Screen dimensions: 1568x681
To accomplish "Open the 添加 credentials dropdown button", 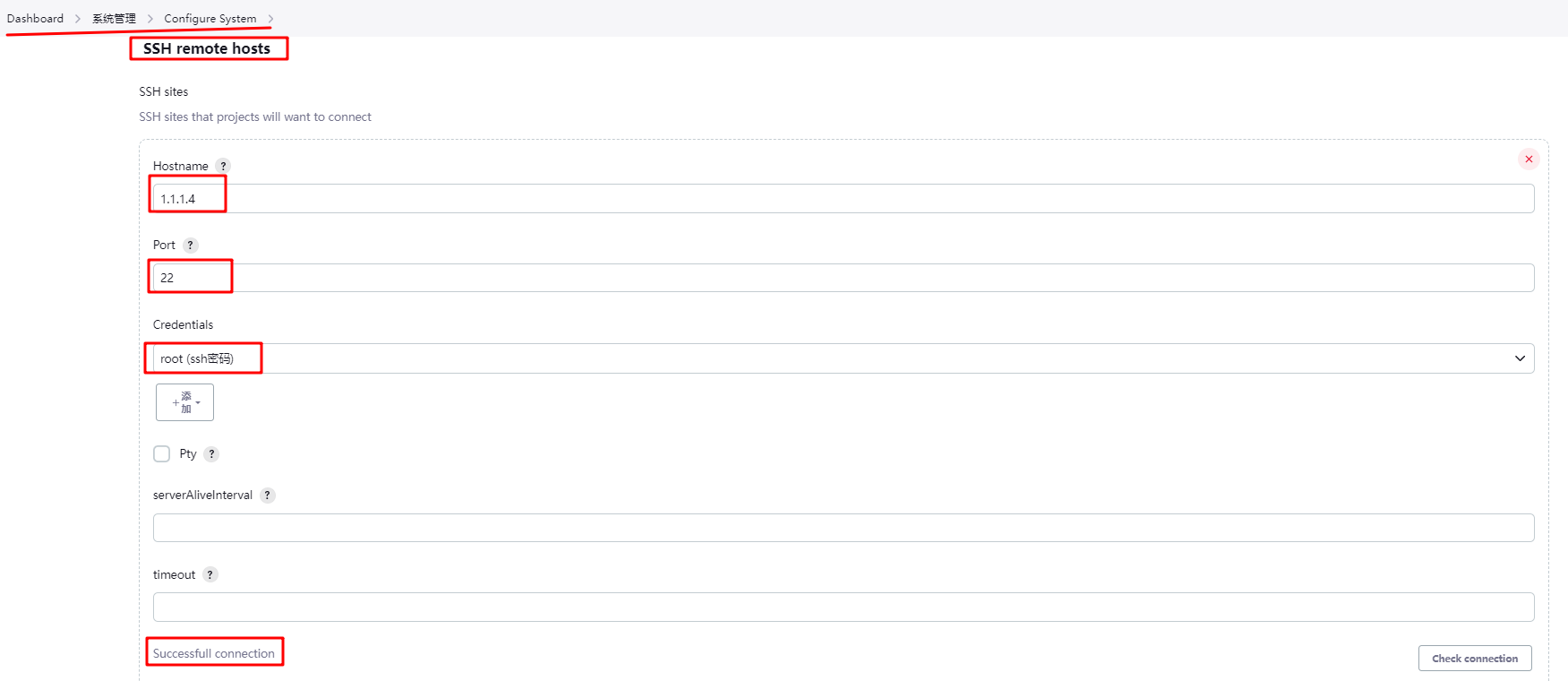I will [184, 402].
